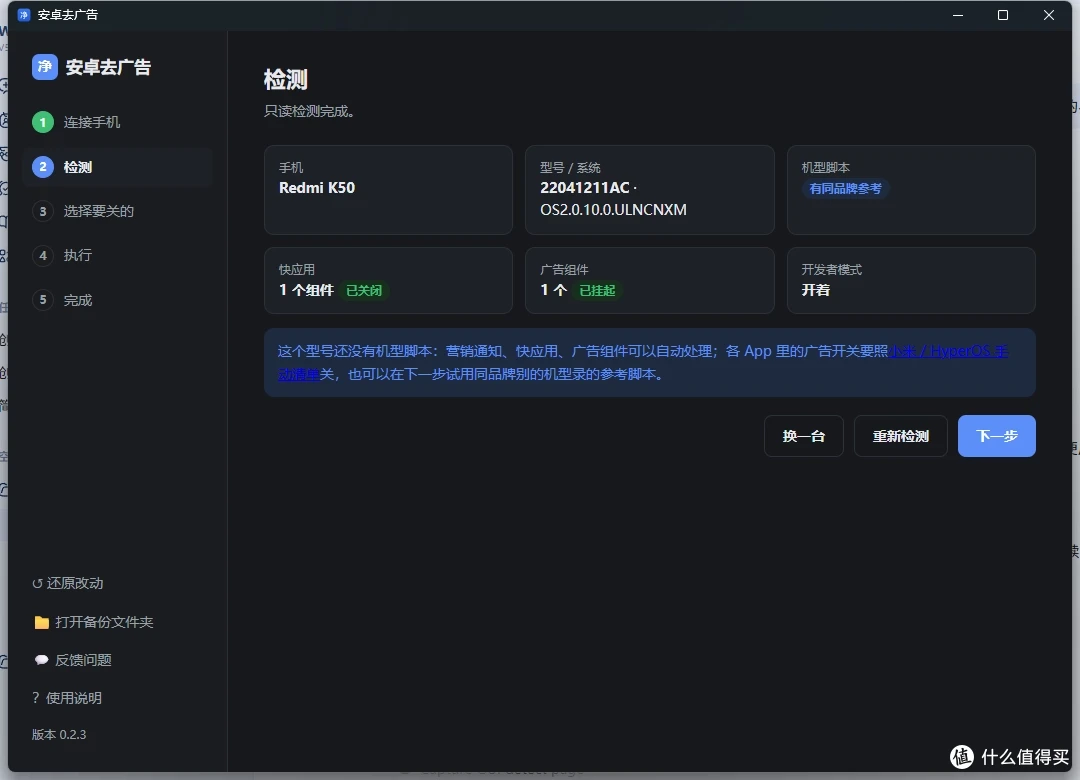Click the 只读检测完成 status message
1080x780 pixels.
click(x=309, y=111)
